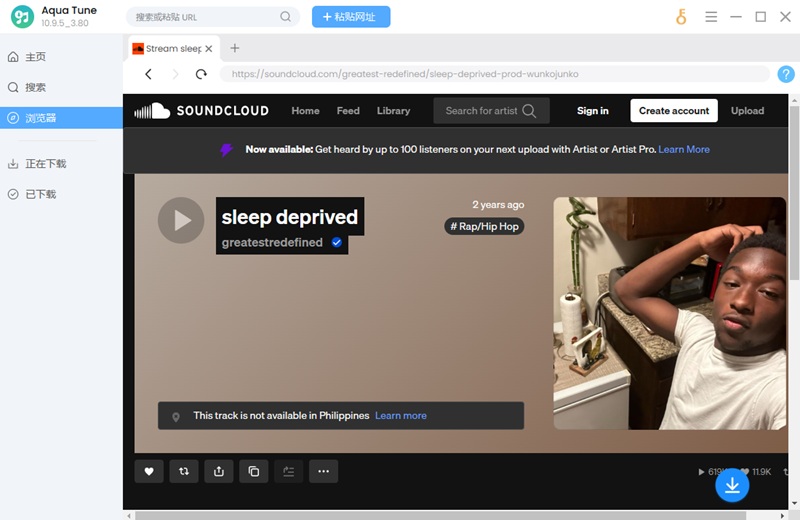Viewport: 800px width, 520px height.
Task: Open 搜索 search in sidebar
Action: [x=61, y=87]
